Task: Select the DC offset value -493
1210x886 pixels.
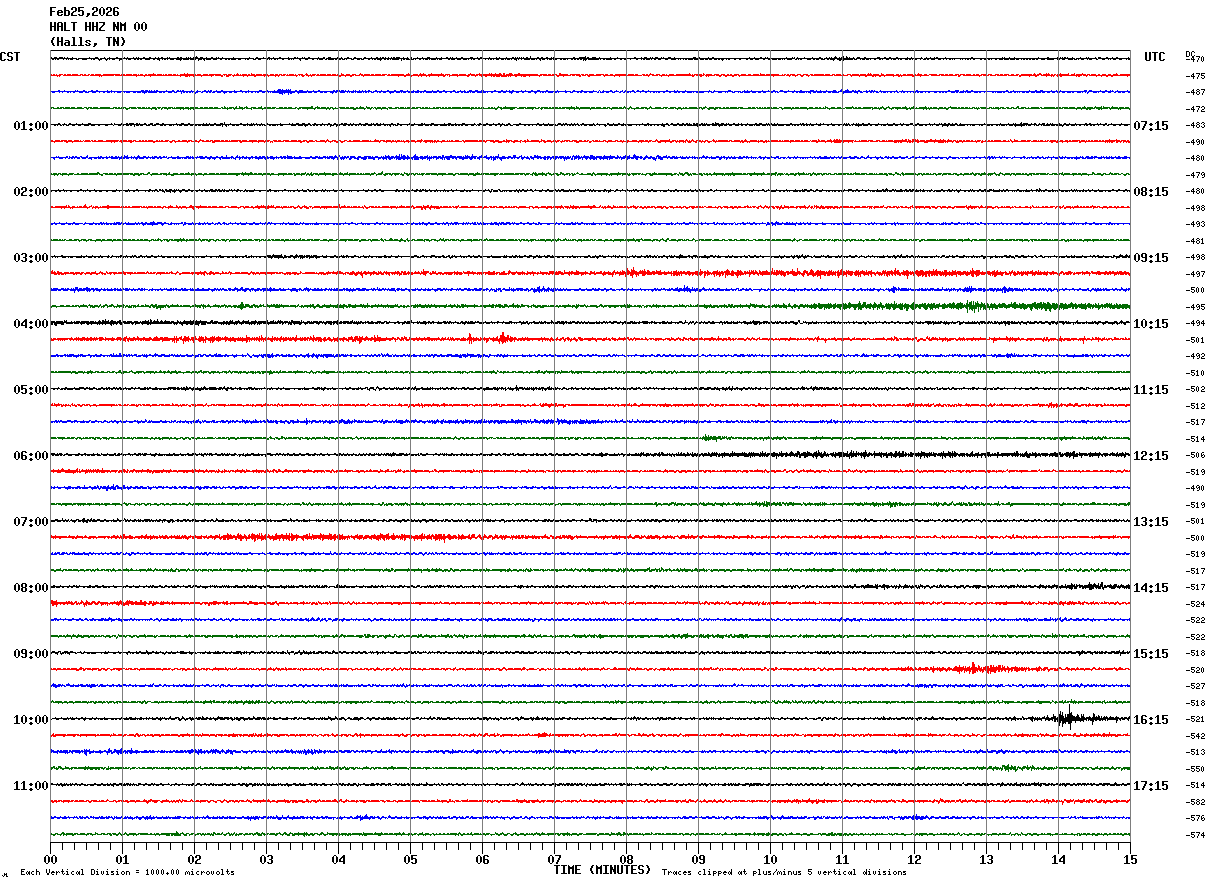Action: pyautogui.click(x=1195, y=224)
